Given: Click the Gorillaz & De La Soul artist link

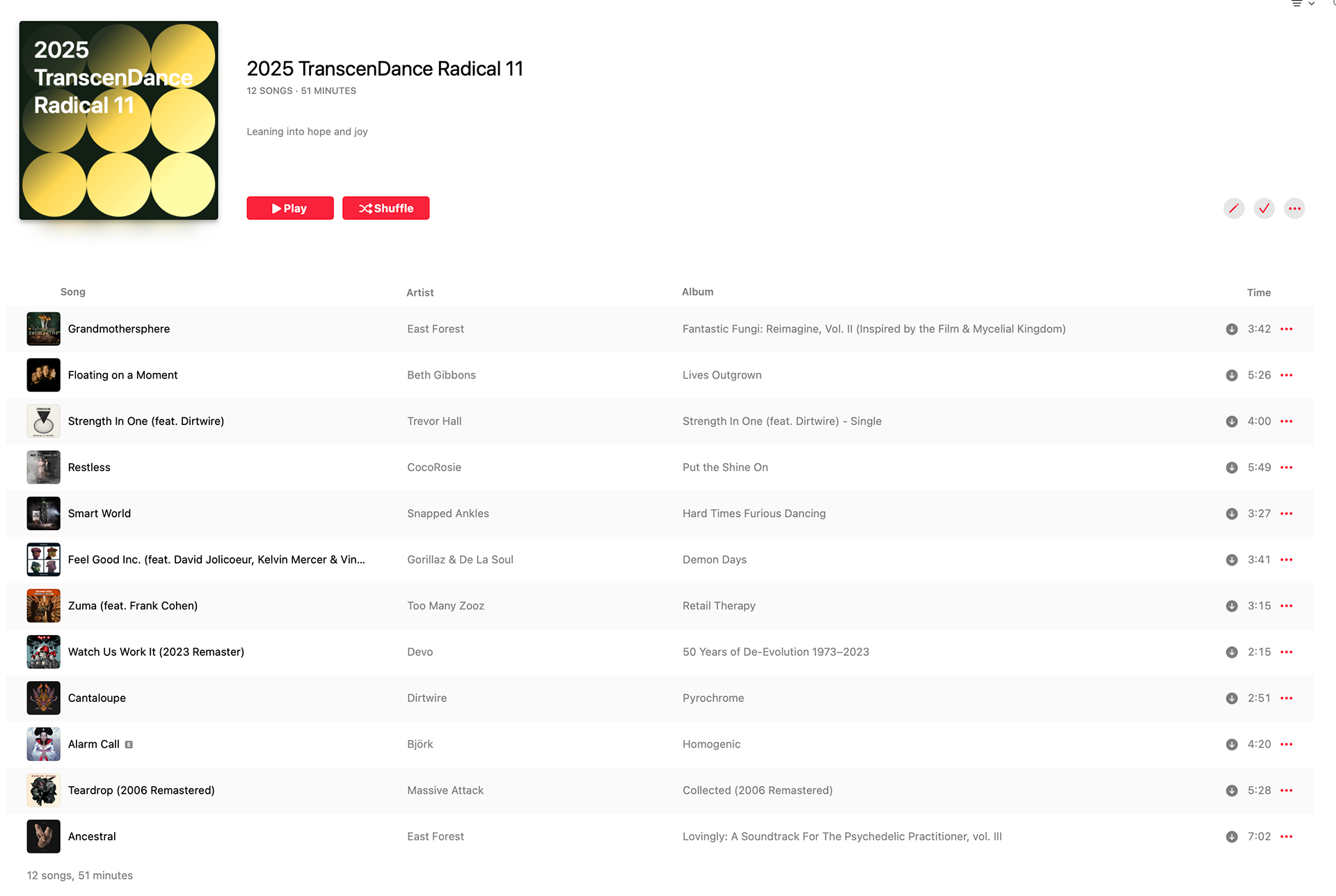Looking at the screenshot, I should pos(460,559).
